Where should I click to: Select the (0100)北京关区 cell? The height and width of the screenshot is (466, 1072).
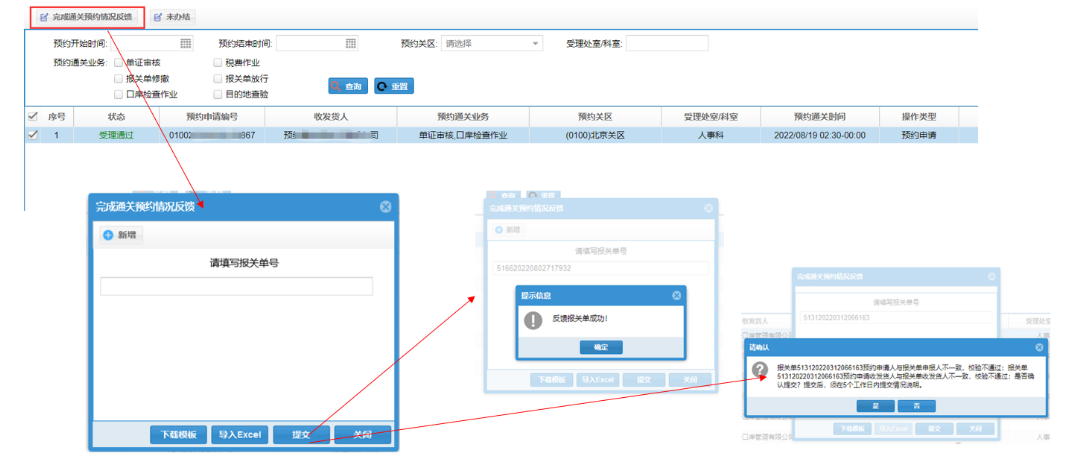click(x=595, y=135)
